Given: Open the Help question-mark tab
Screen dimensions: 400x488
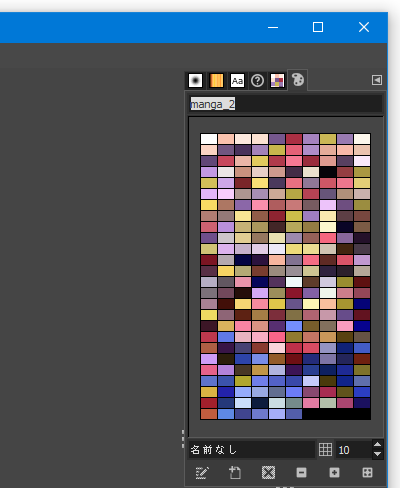Looking at the screenshot, I should (257, 81).
